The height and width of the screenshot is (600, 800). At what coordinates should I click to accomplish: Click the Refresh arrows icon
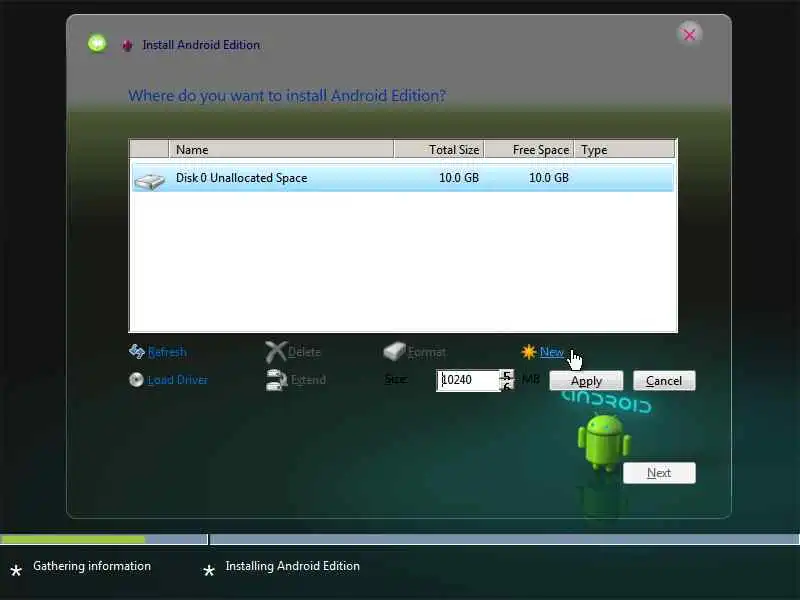[136, 351]
